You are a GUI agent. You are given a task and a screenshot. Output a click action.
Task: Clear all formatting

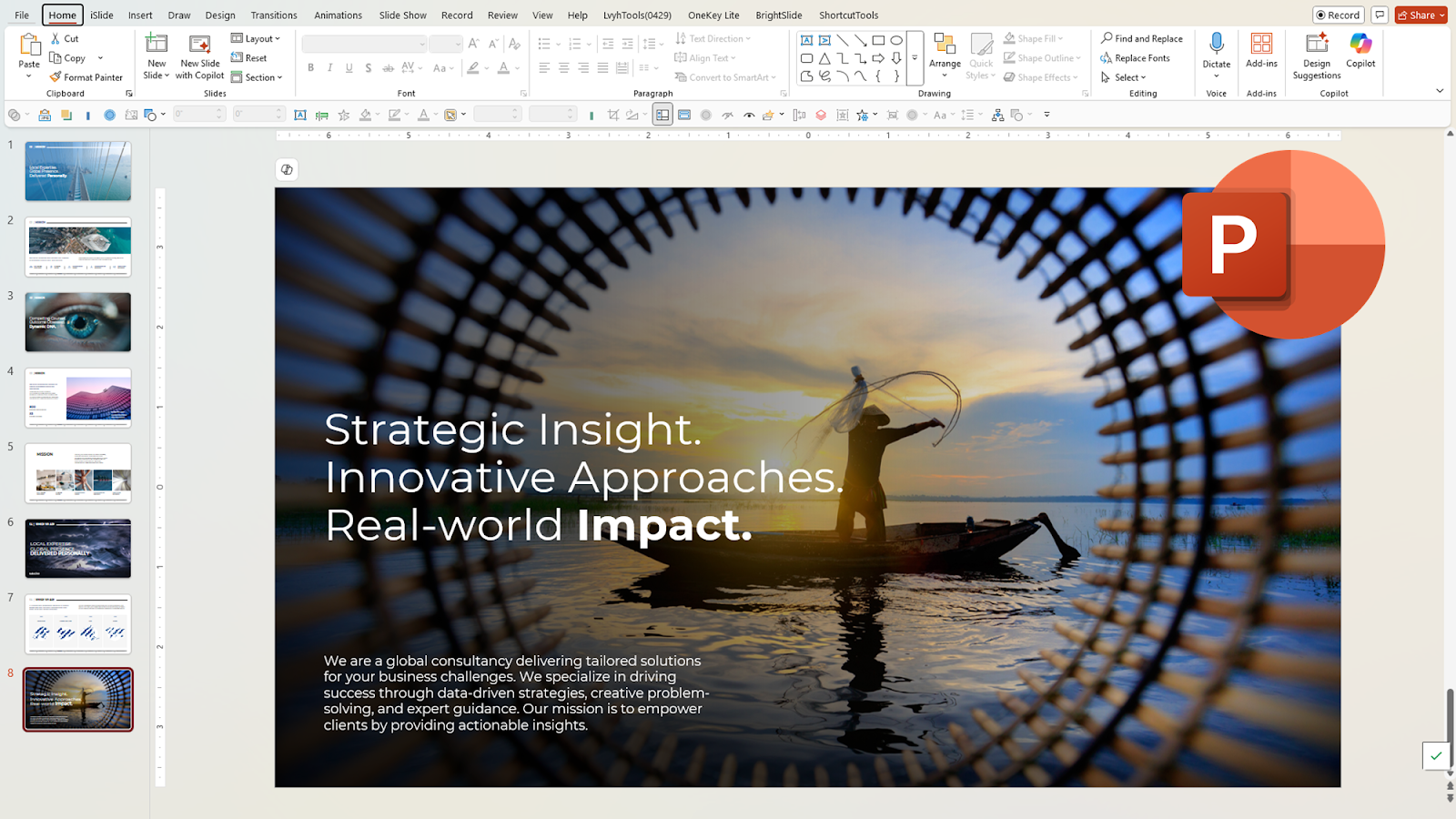coord(514,43)
